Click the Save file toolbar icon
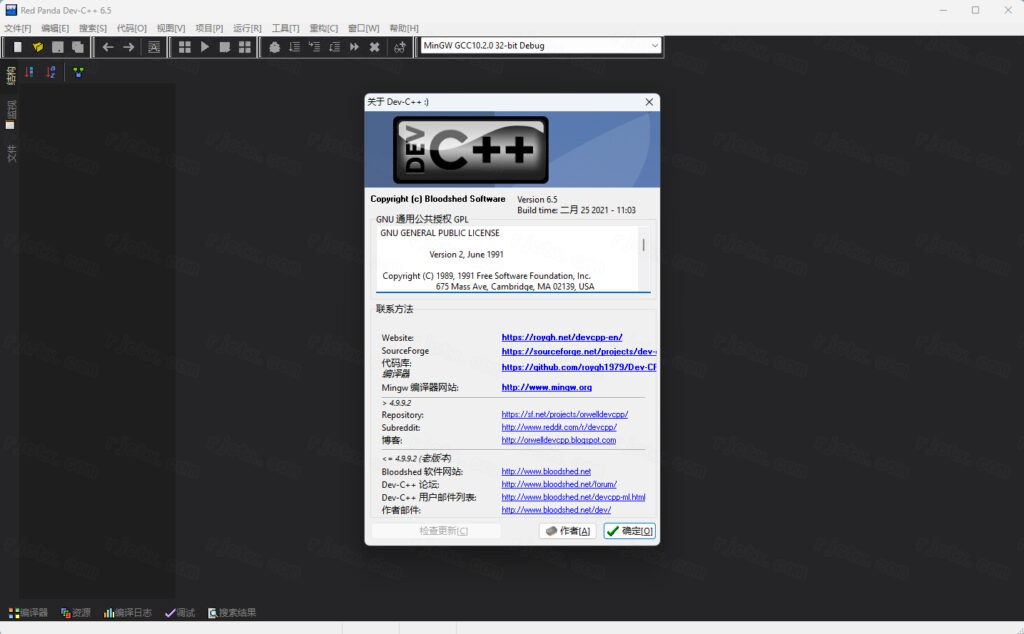 coord(57,47)
